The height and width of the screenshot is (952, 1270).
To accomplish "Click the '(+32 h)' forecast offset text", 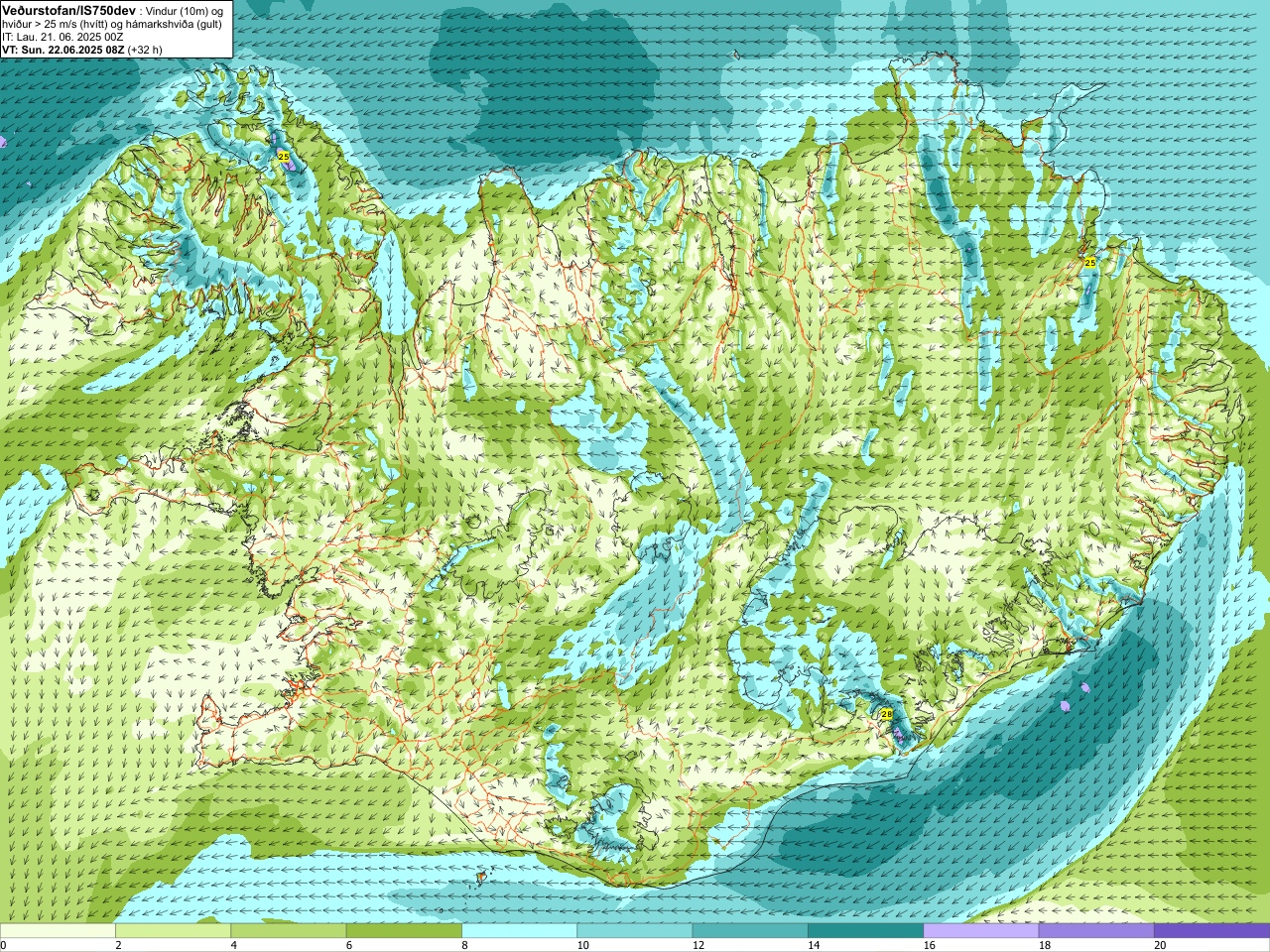I will [145, 50].
